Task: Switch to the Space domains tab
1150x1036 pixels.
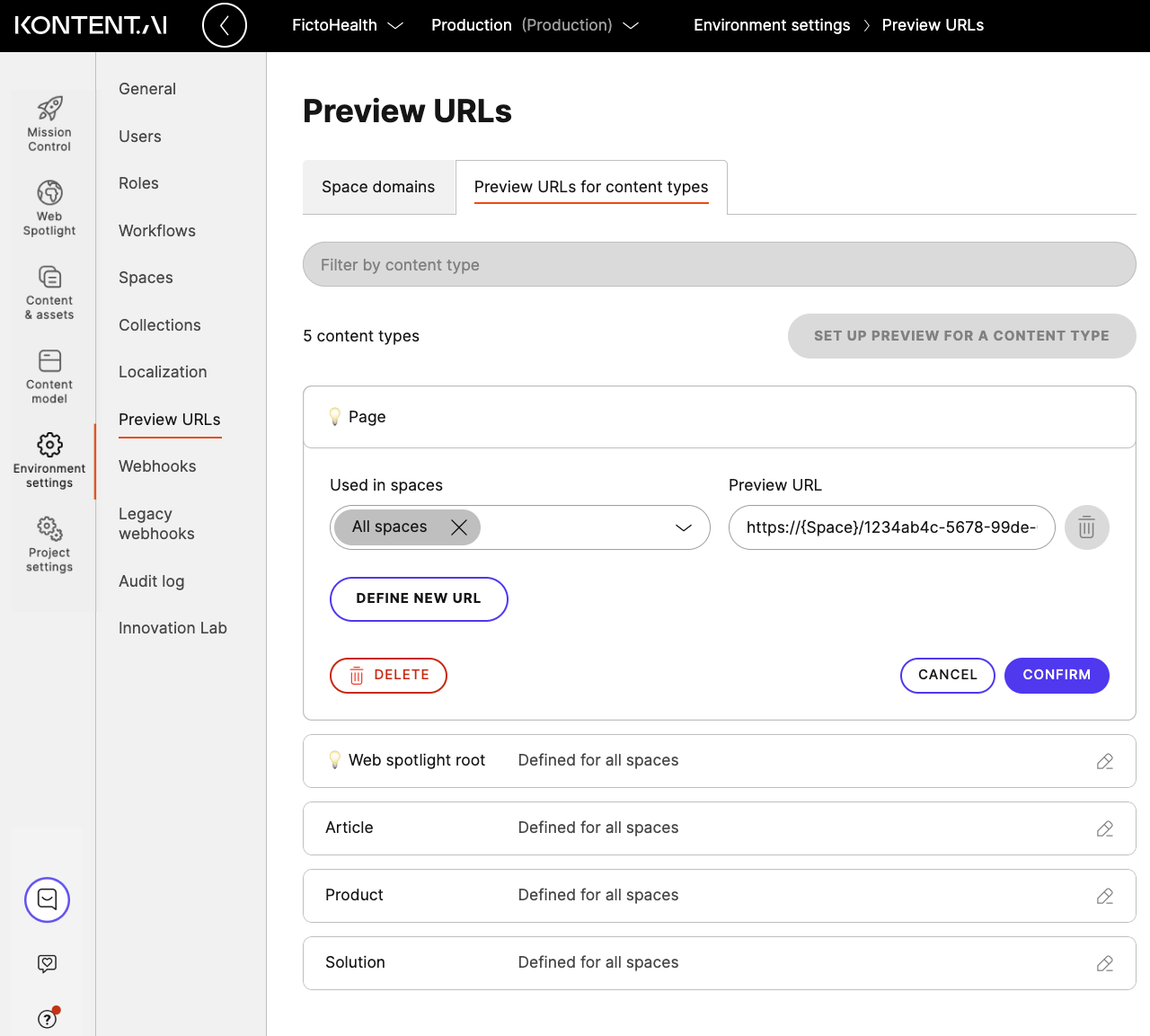Action: point(378,187)
